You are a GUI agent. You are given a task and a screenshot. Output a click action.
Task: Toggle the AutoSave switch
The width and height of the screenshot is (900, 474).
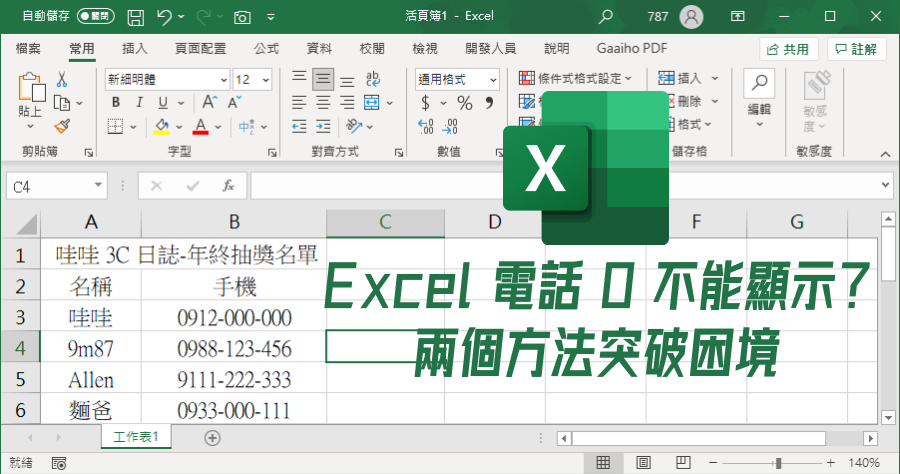tap(95, 16)
